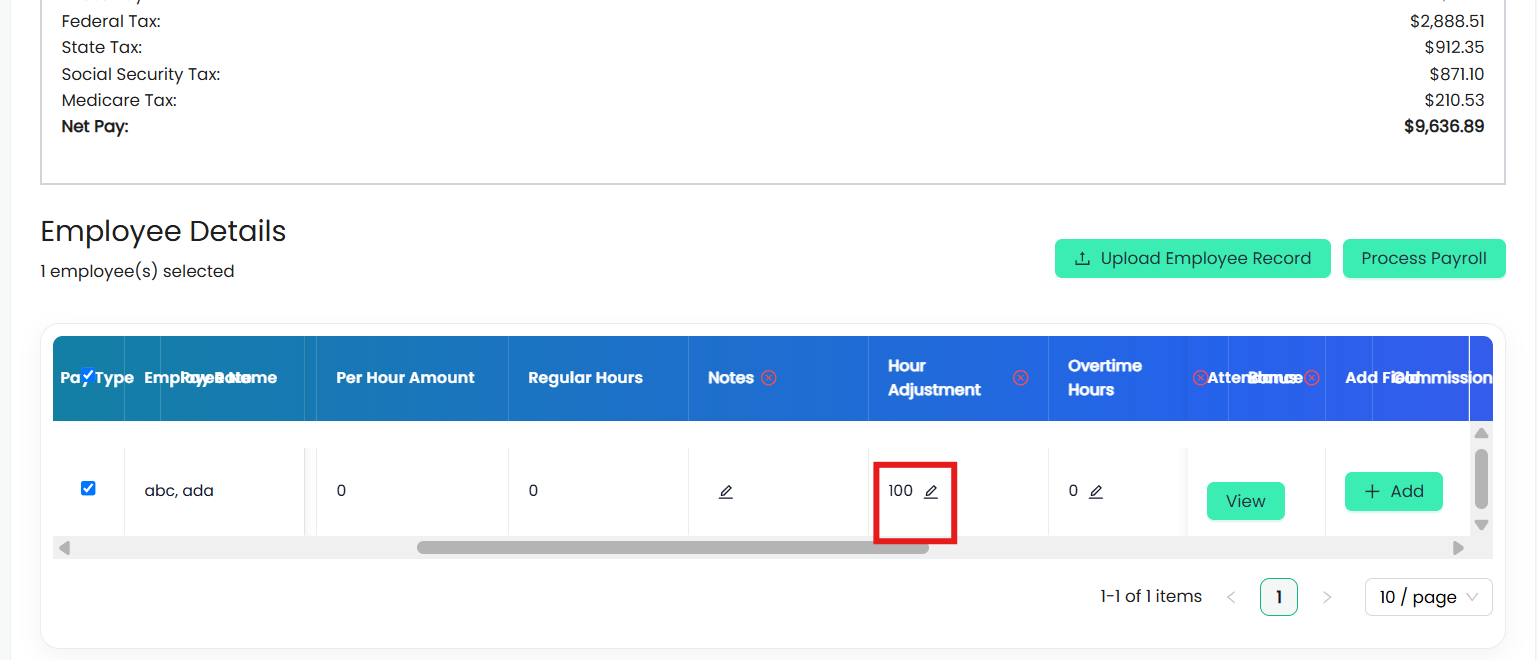Click the right arrow of the horizontal scrollbar
This screenshot has width=1537, height=660.
1458,548
